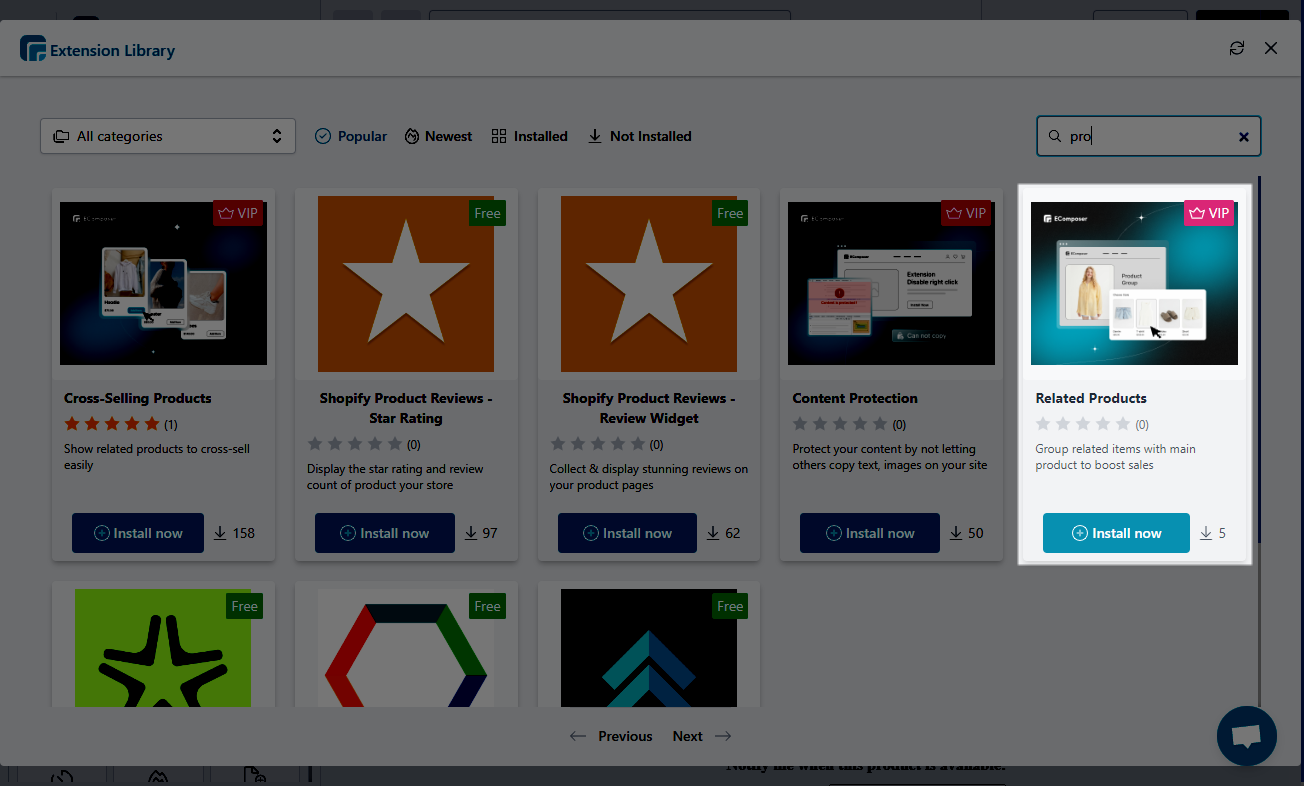Click the download count 50 icon
The height and width of the screenshot is (786, 1304).
tap(957, 533)
